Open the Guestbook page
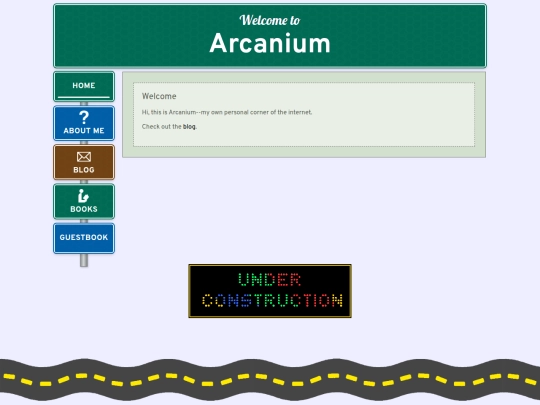This screenshot has height=405, width=540. 84,238
